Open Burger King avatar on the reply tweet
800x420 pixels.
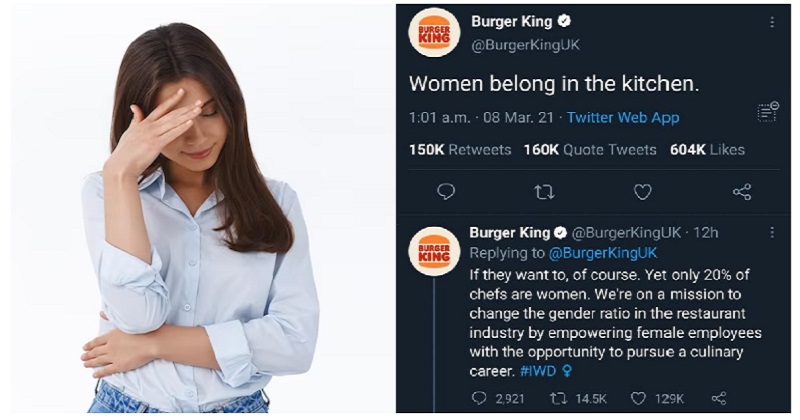434,252
